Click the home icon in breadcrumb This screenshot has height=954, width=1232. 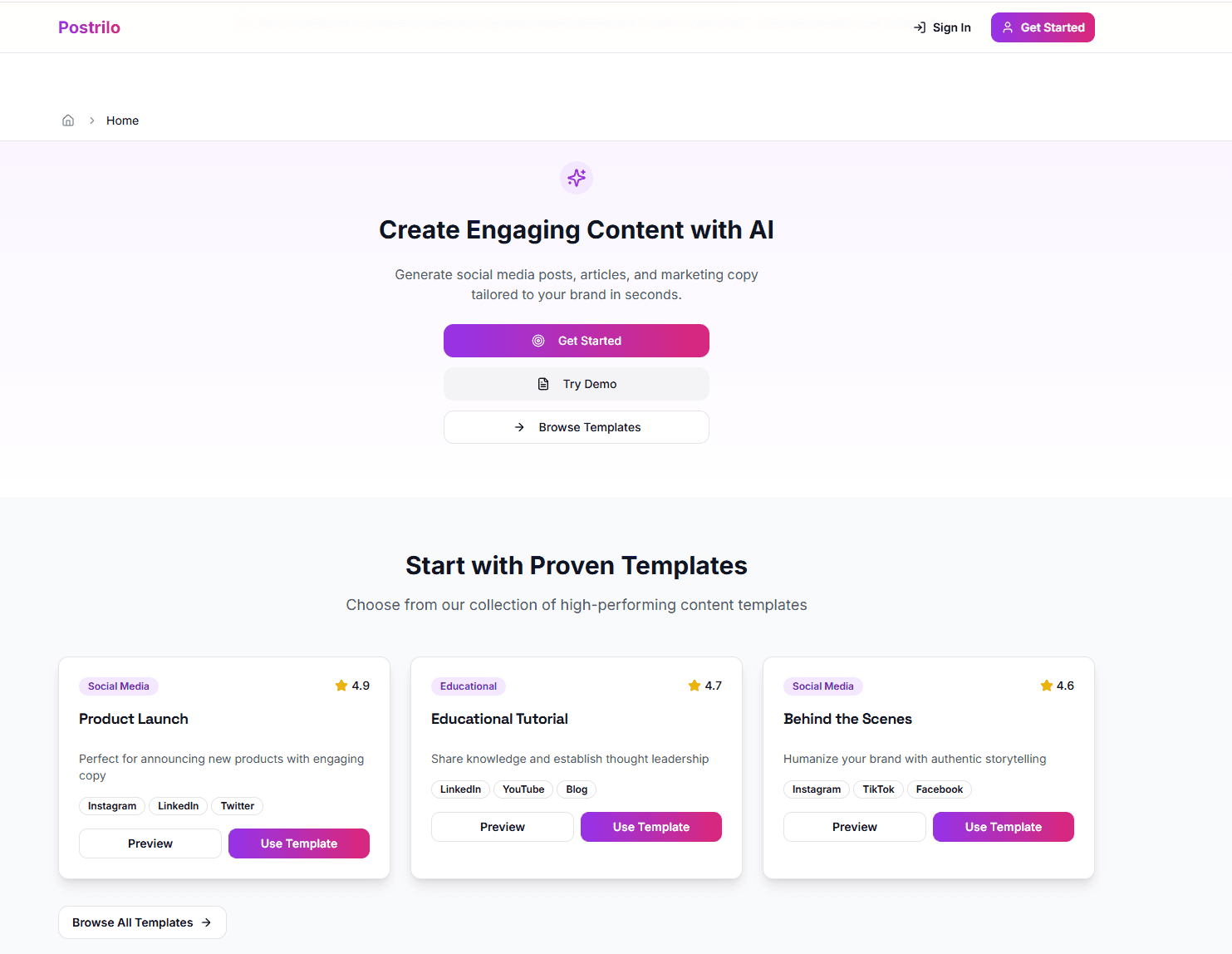68,120
